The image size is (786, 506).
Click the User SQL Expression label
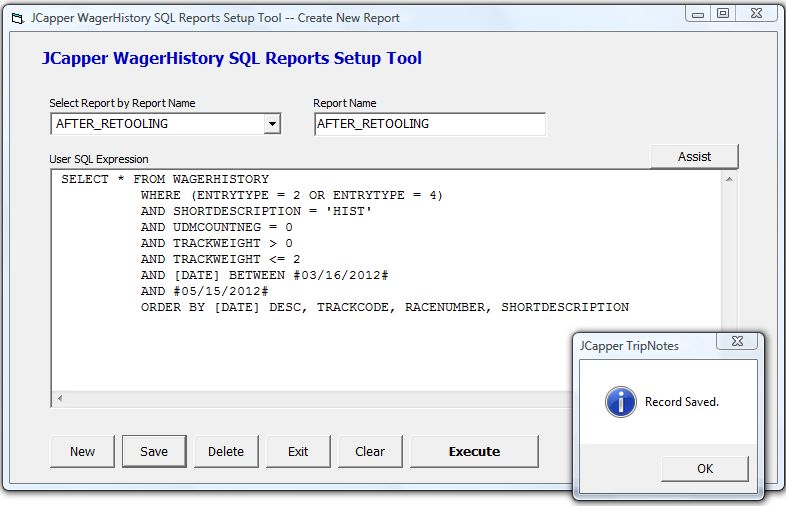tap(99, 159)
